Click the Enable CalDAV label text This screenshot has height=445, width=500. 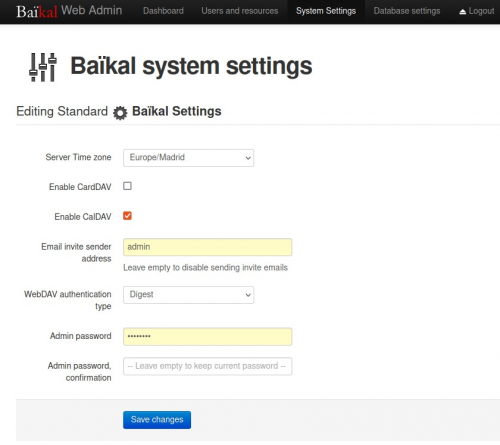click(83, 217)
